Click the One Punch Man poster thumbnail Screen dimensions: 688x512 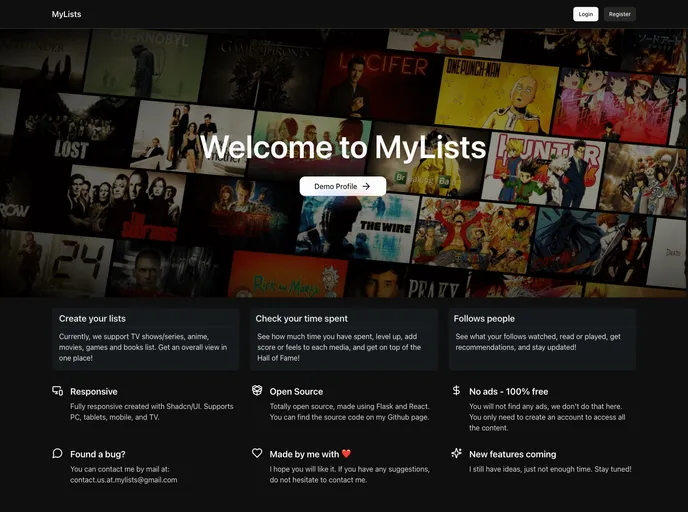(x=496, y=94)
